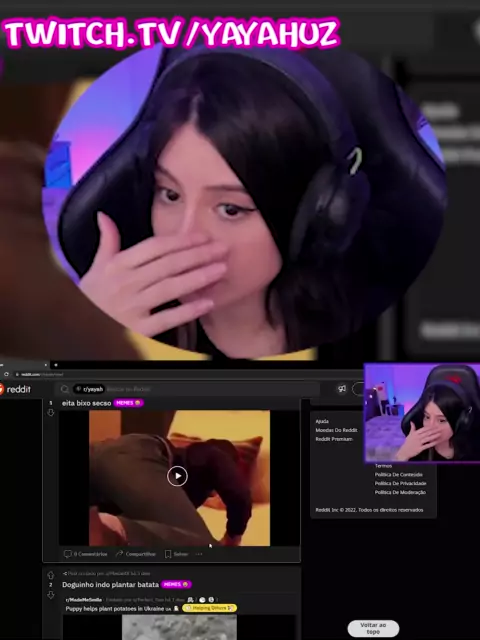Viewport: 480px width, 640px height.
Task: Click the megaphone advertise icon in header
Action: (x=342, y=389)
